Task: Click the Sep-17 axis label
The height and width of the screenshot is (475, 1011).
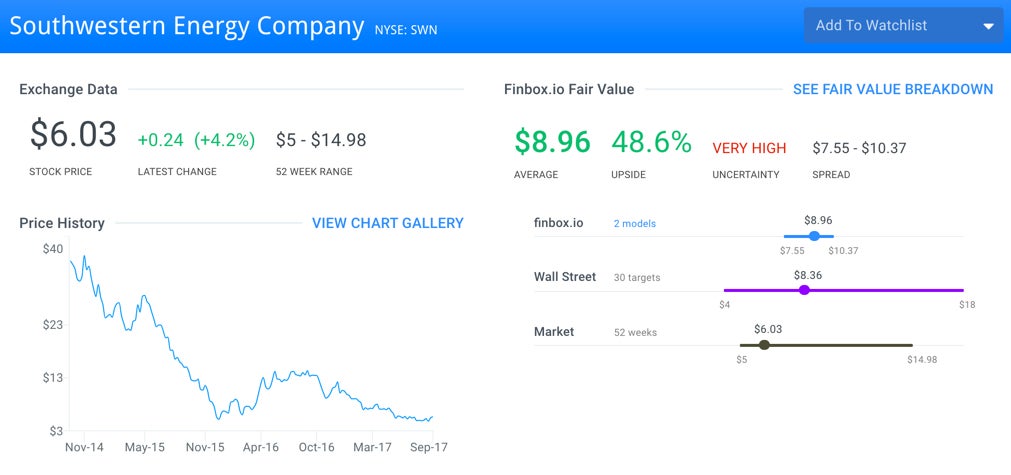Action: pyautogui.click(x=430, y=447)
